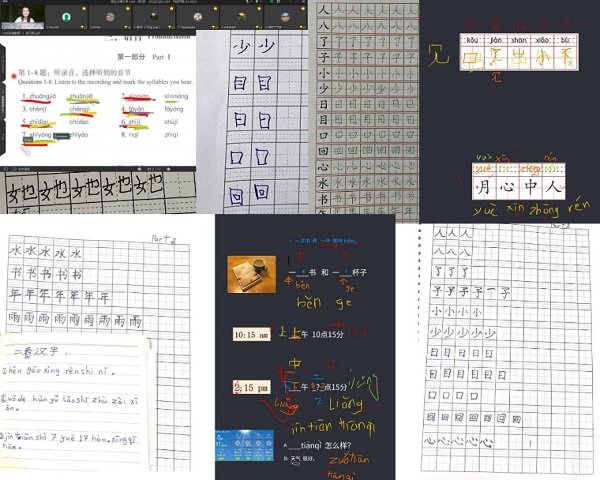
Task: Click the 月心中人 character card
Action: coord(519,184)
